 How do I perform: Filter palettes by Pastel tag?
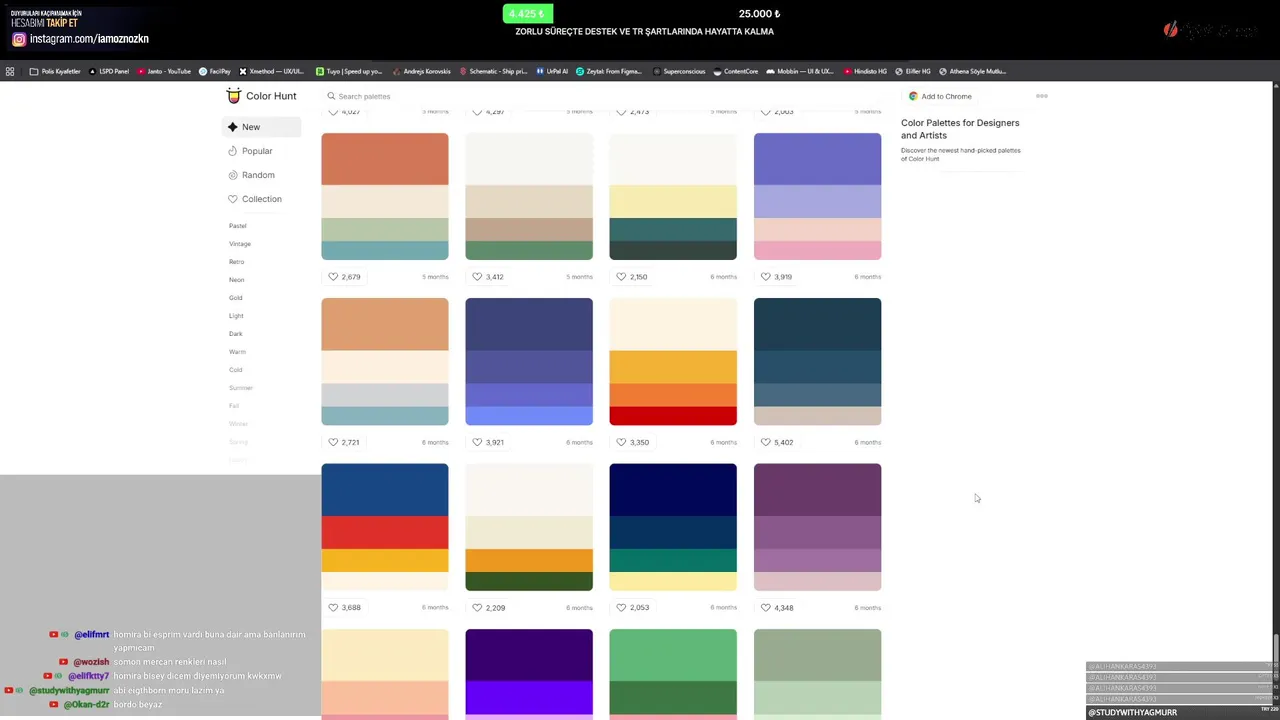[x=238, y=226]
